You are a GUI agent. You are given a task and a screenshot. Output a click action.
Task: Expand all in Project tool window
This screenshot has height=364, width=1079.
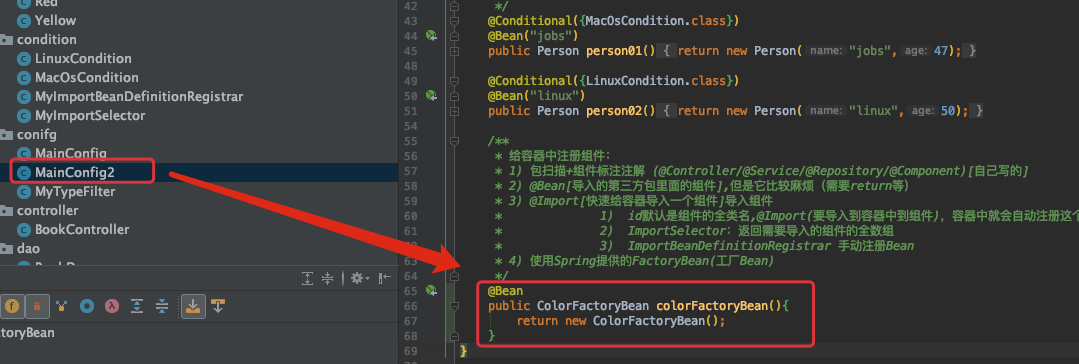coord(308,278)
